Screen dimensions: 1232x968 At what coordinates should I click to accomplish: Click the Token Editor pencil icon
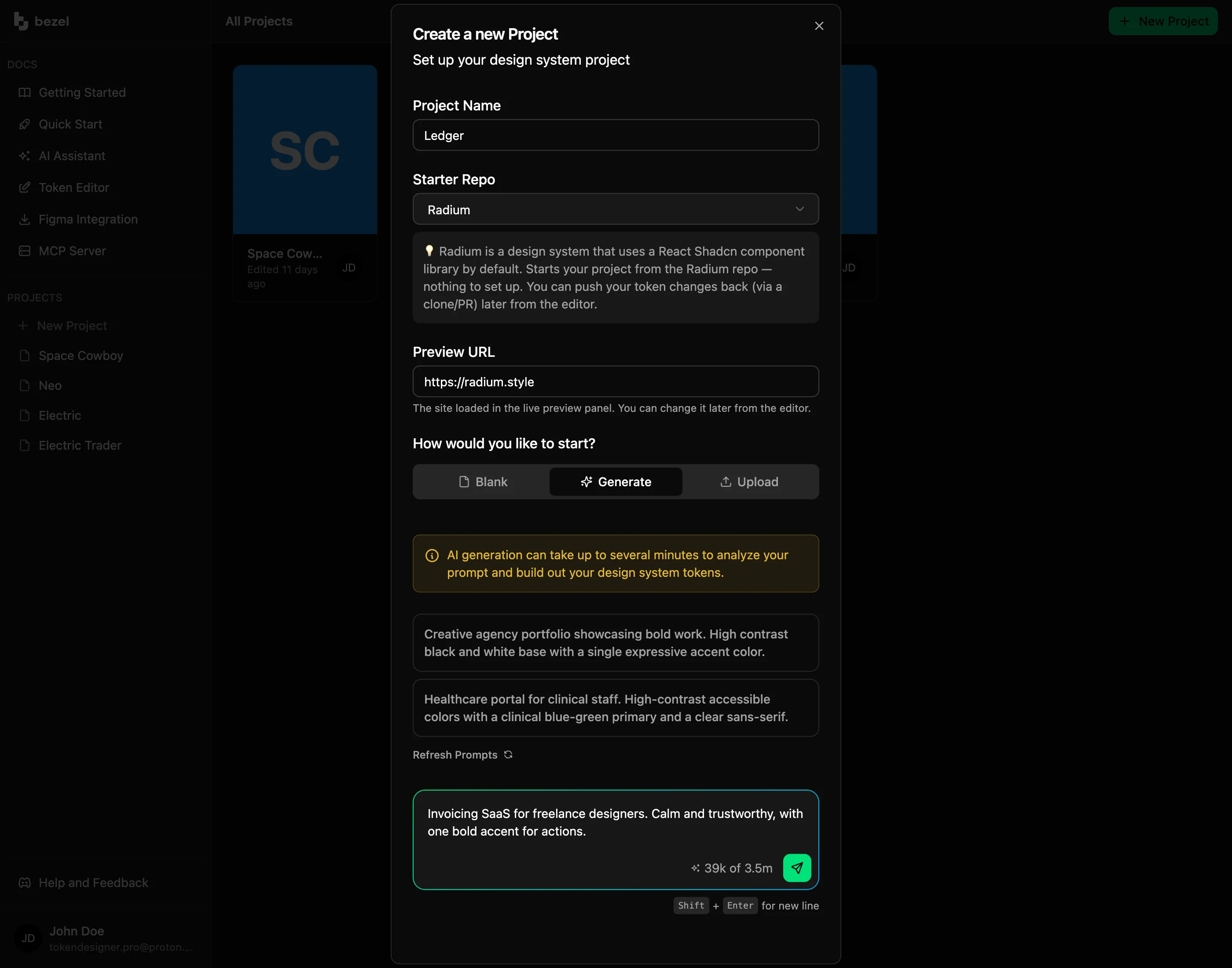pyautogui.click(x=24, y=187)
